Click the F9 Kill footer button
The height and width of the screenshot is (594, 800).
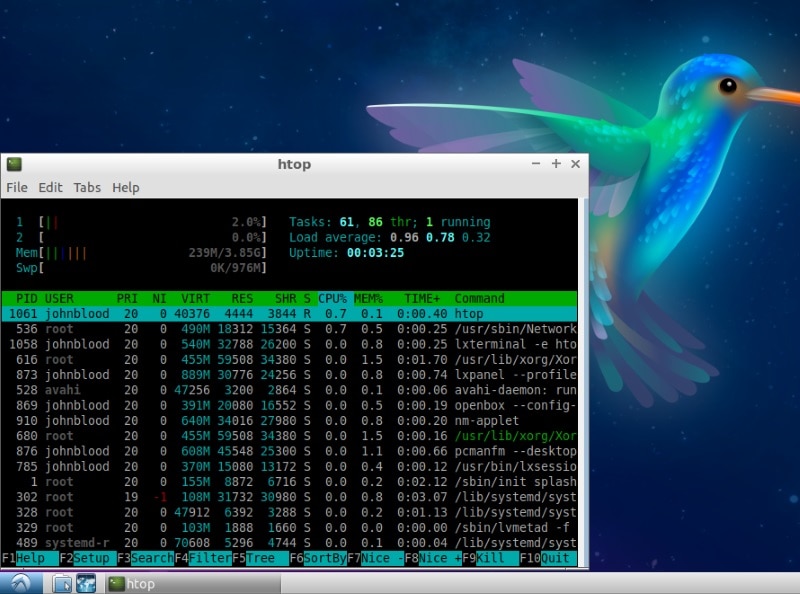(490, 558)
